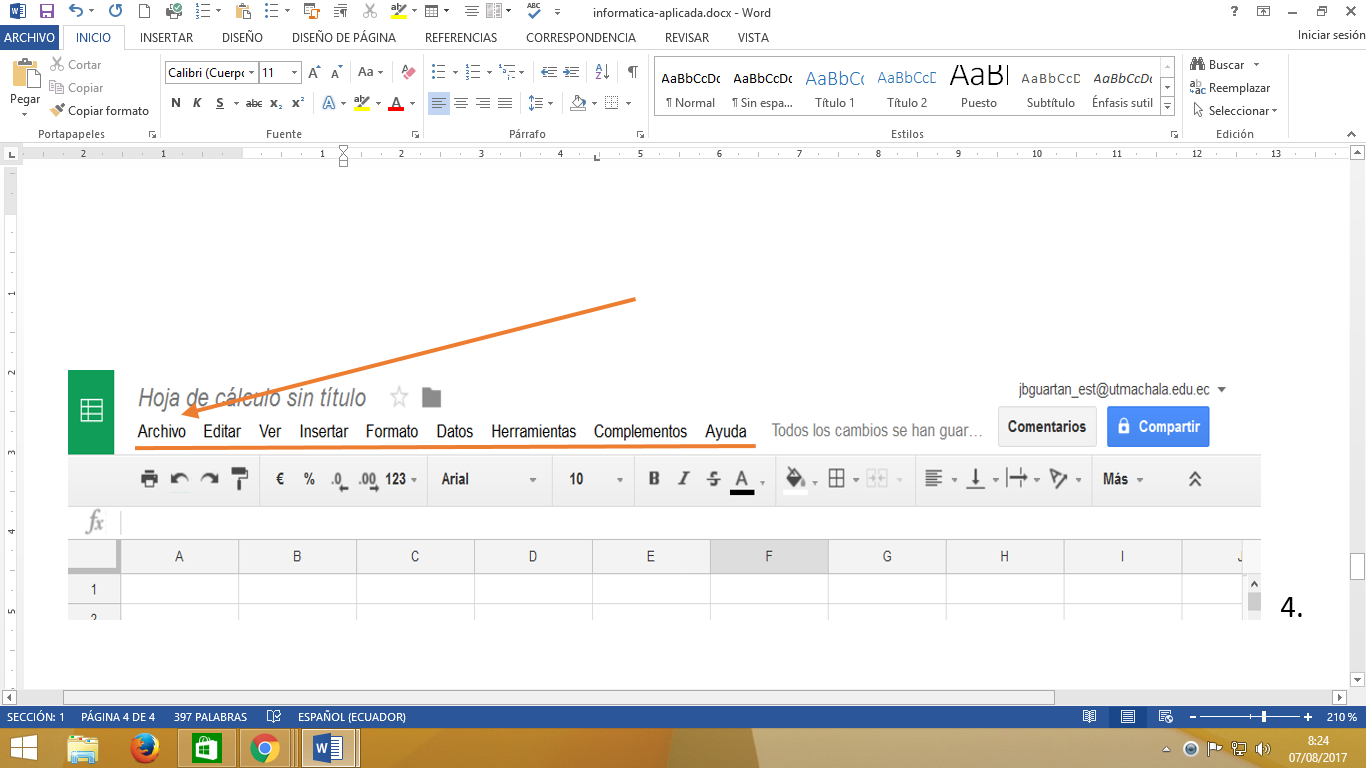Open the Arial font dropdown in Sheets

(x=470, y=479)
